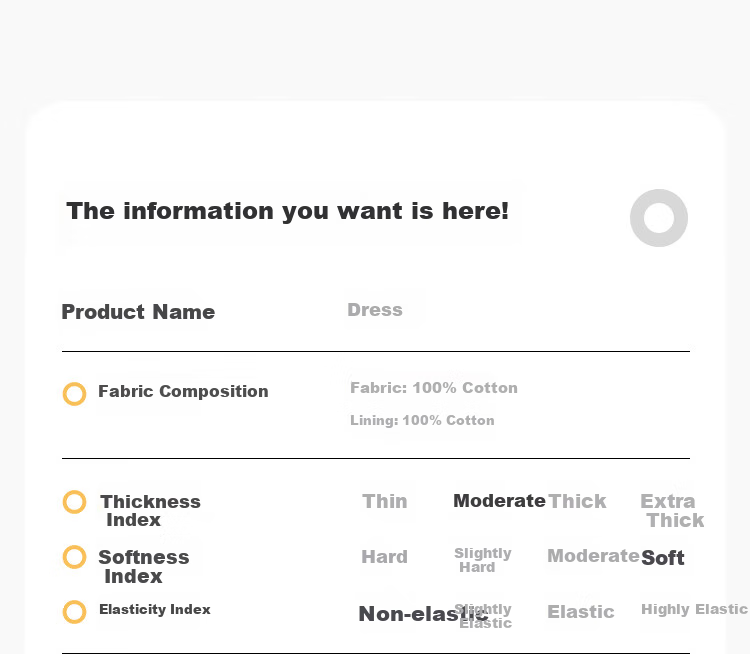Click the 'Dress' product name value

(x=375, y=310)
